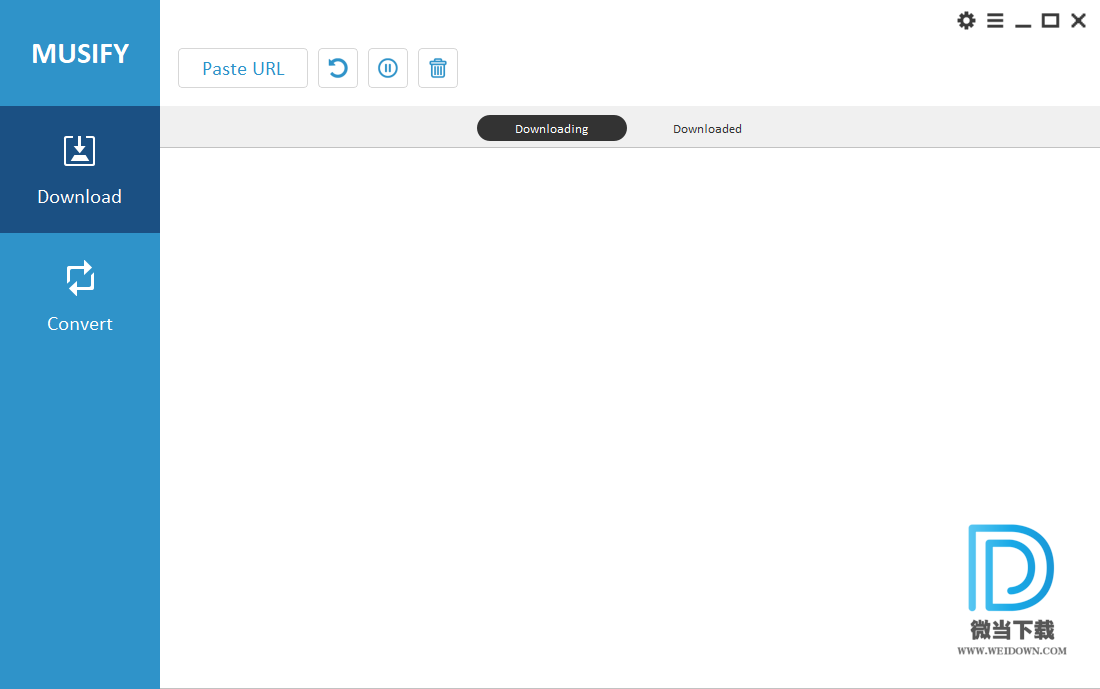Switch to the Downloading tab

point(551,128)
